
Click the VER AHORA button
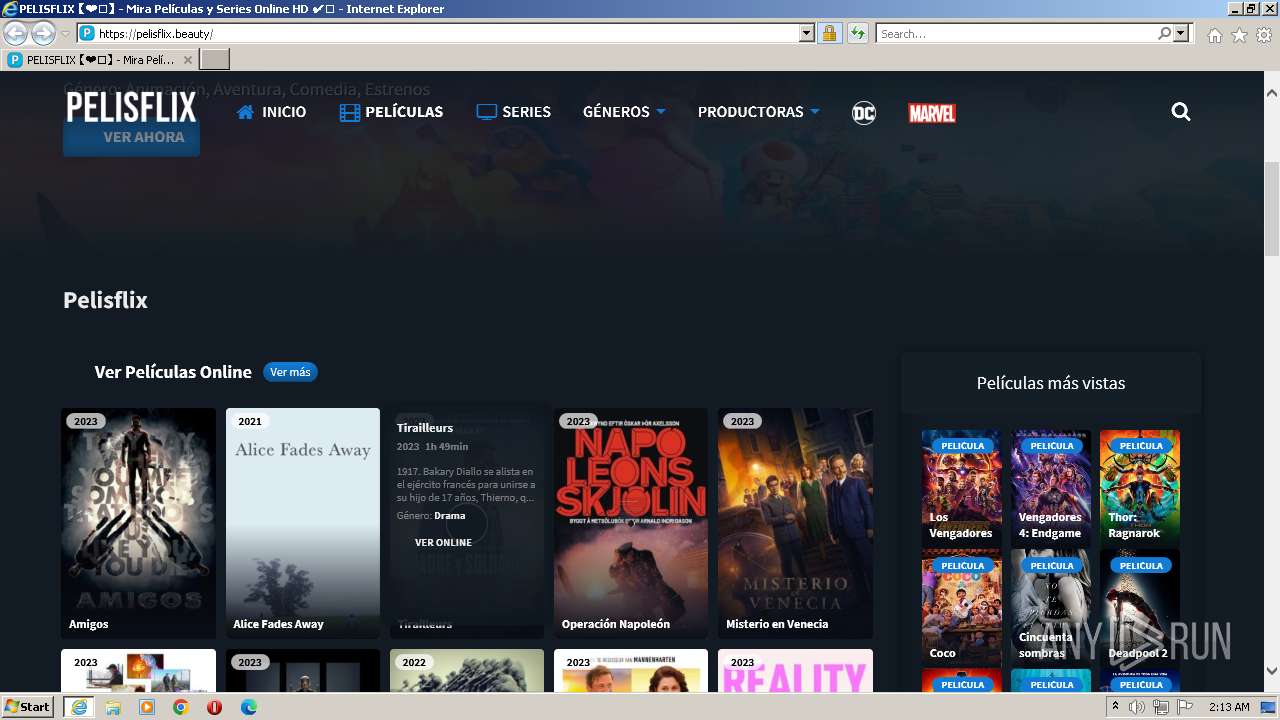[131, 137]
